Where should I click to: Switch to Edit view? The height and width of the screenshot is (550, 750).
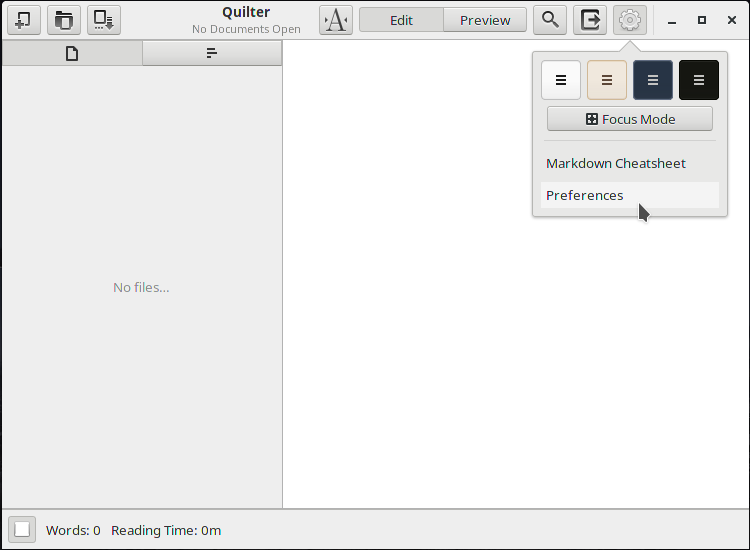[x=401, y=20]
